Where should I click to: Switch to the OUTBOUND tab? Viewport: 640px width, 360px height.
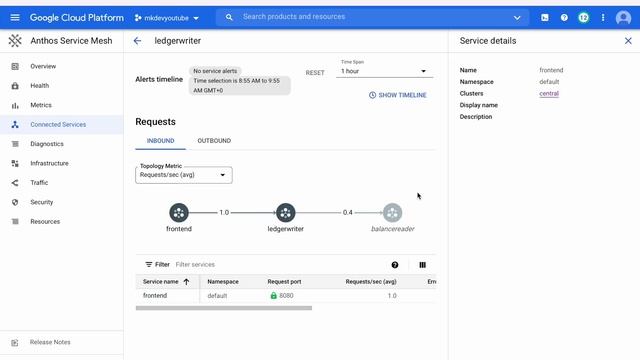pyautogui.click(x=214, y=141)
